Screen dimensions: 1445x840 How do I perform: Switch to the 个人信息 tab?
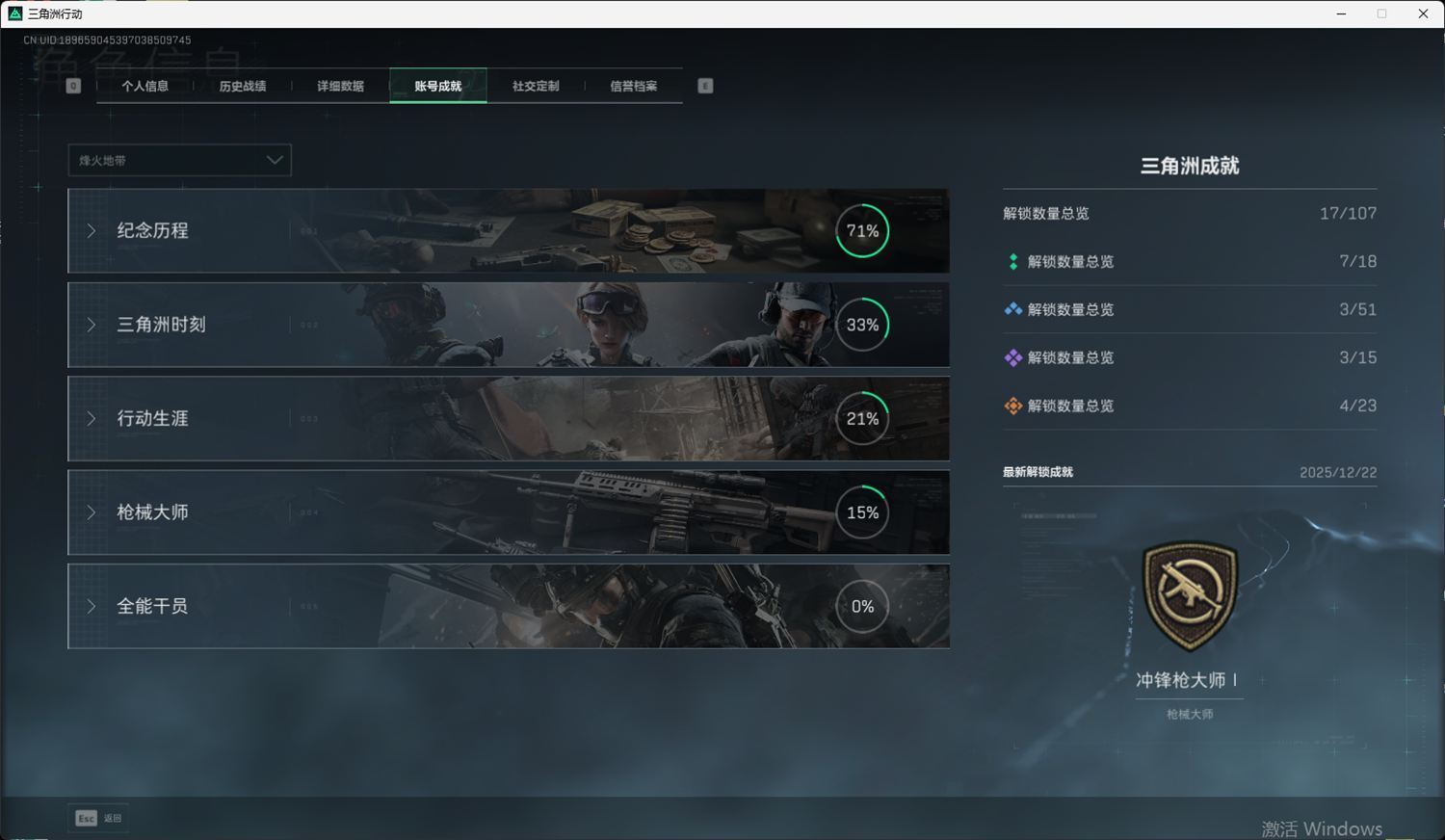[145, 86]
